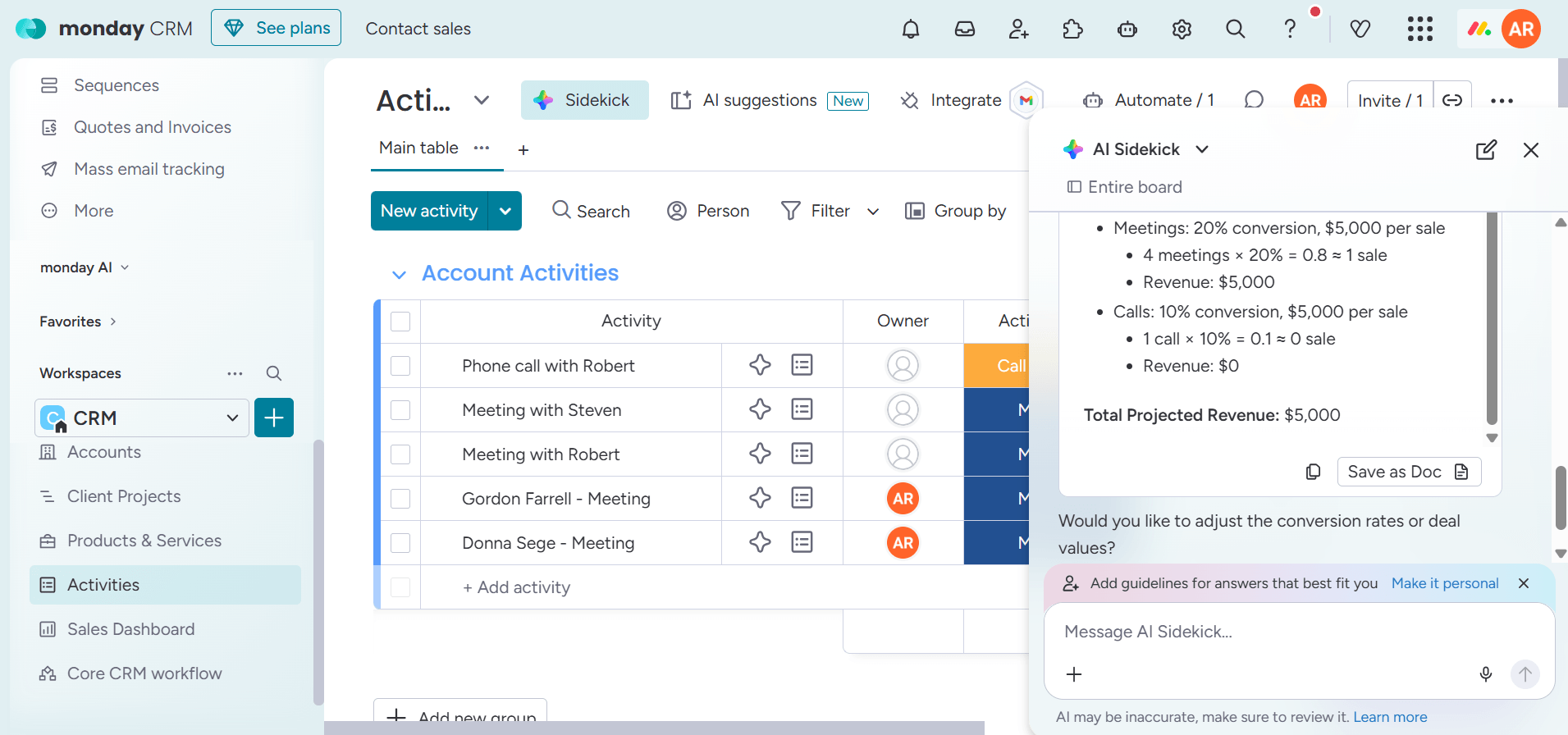This screenshot has width=1568, height=735.
Task: Click the orange Call status cell
Action: coord(996,366)
